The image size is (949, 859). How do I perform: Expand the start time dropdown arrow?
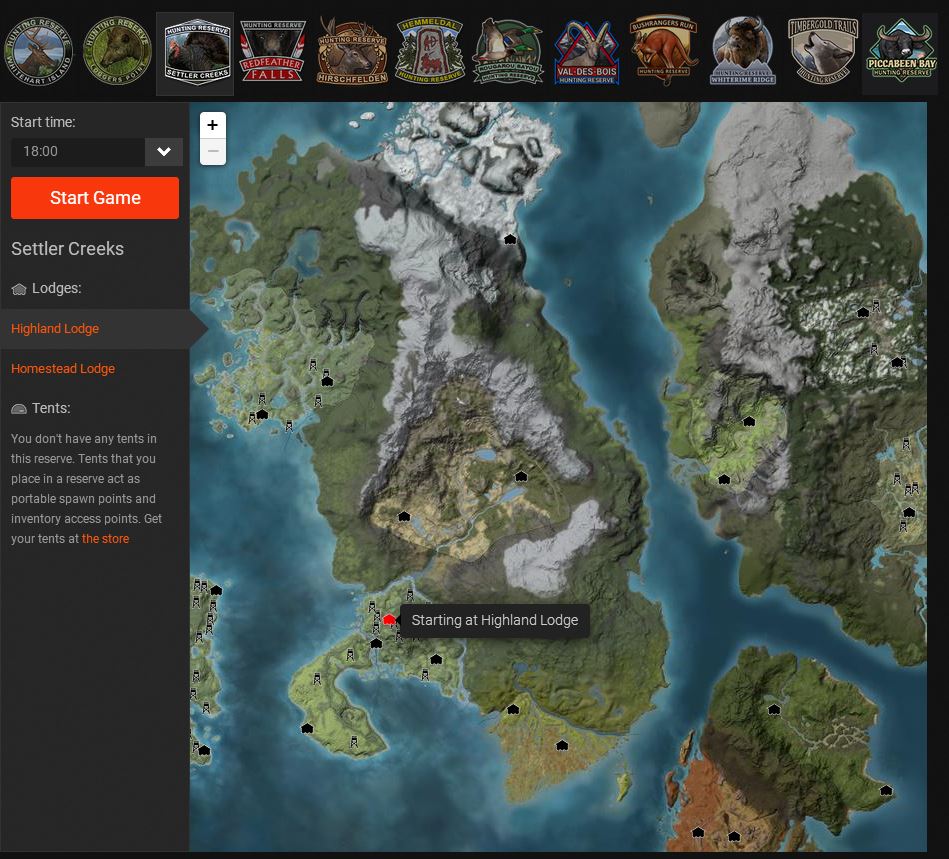(x=164, y=152)
